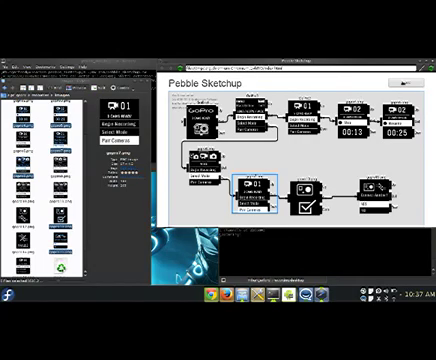Select the node showing timer 00:13
This screenshot has width=436, height=360.
click(353, 121)
